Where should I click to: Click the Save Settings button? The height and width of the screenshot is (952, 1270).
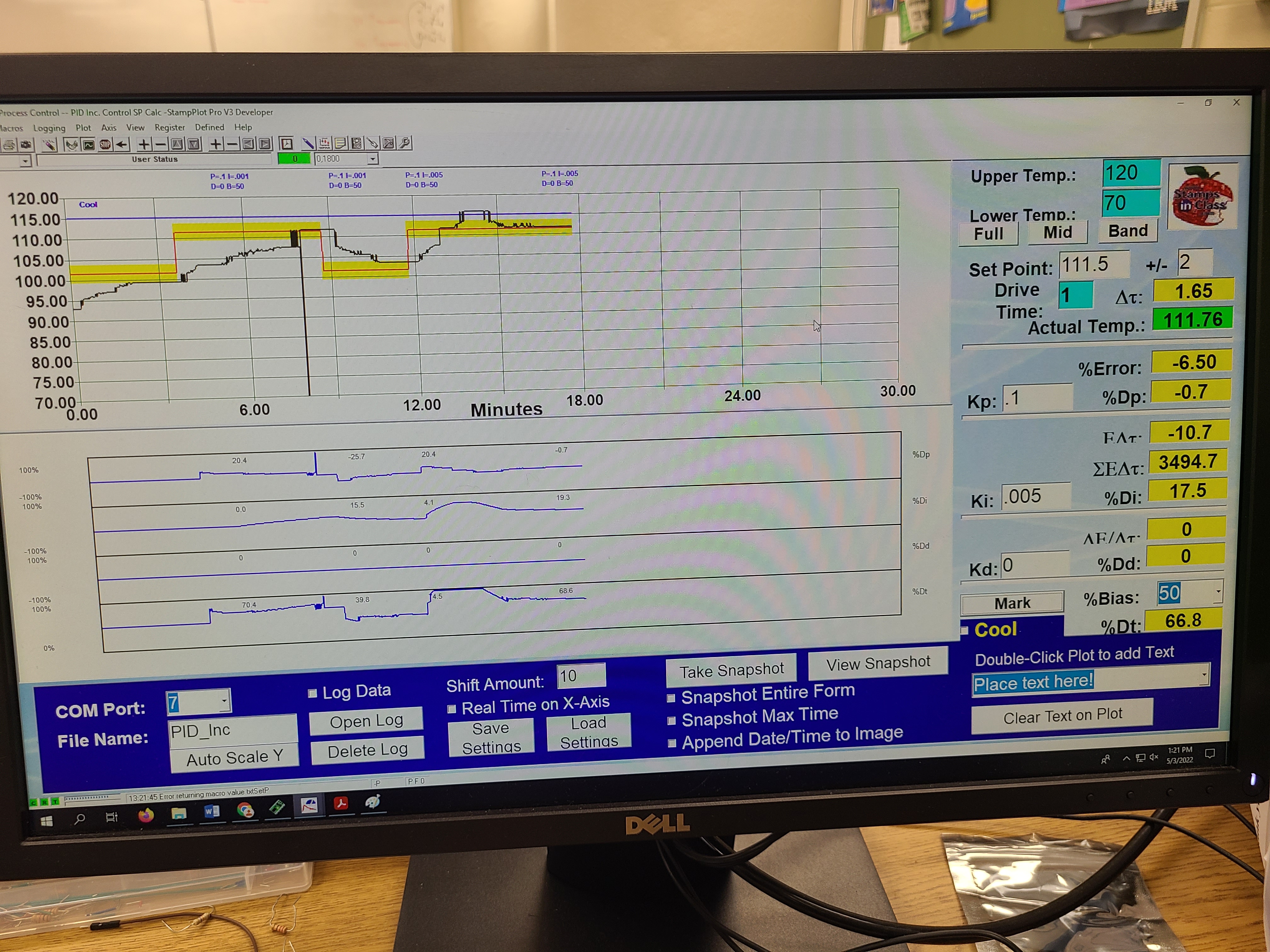pos(491,738)
